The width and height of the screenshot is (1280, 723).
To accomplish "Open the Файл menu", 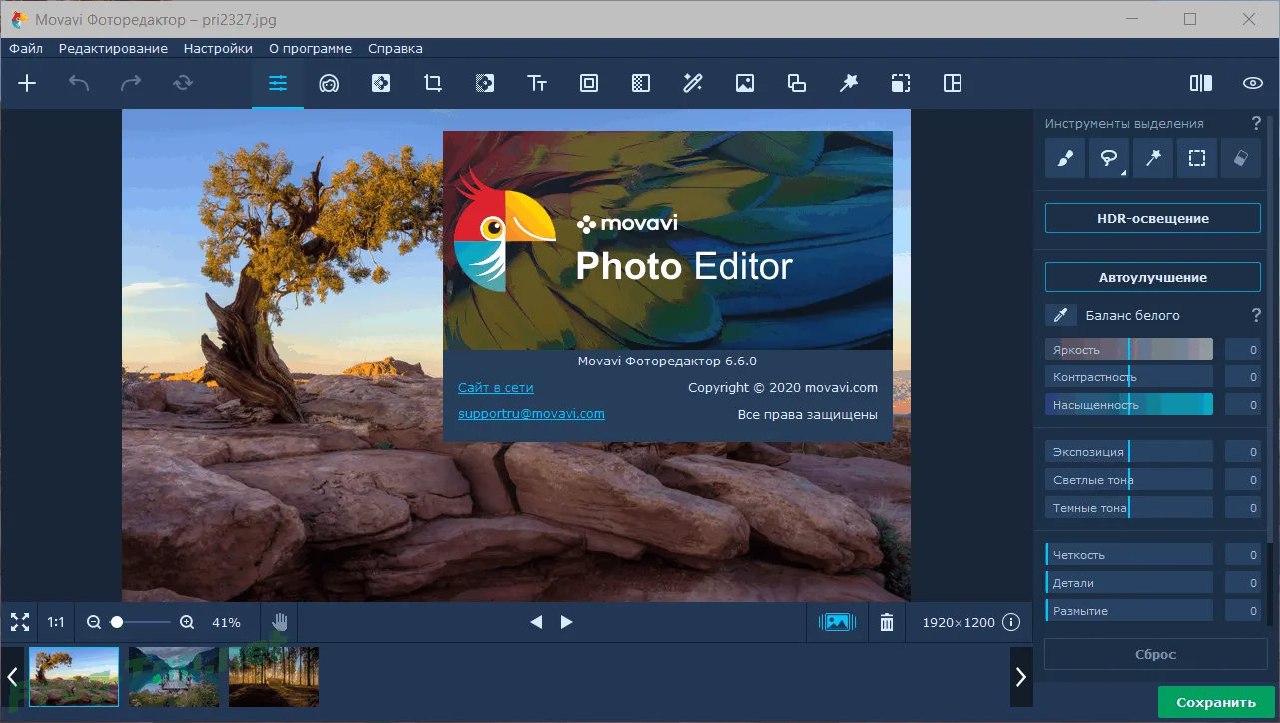I will [26, 48].
